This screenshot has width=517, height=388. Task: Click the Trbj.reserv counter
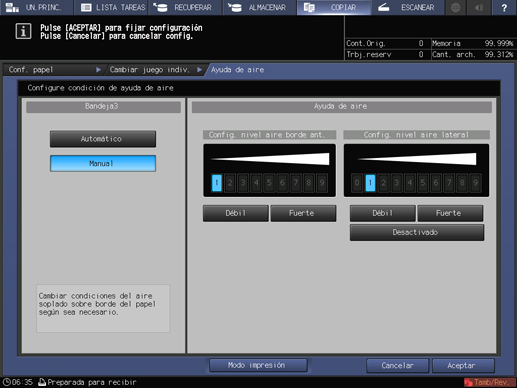(385, 54)
